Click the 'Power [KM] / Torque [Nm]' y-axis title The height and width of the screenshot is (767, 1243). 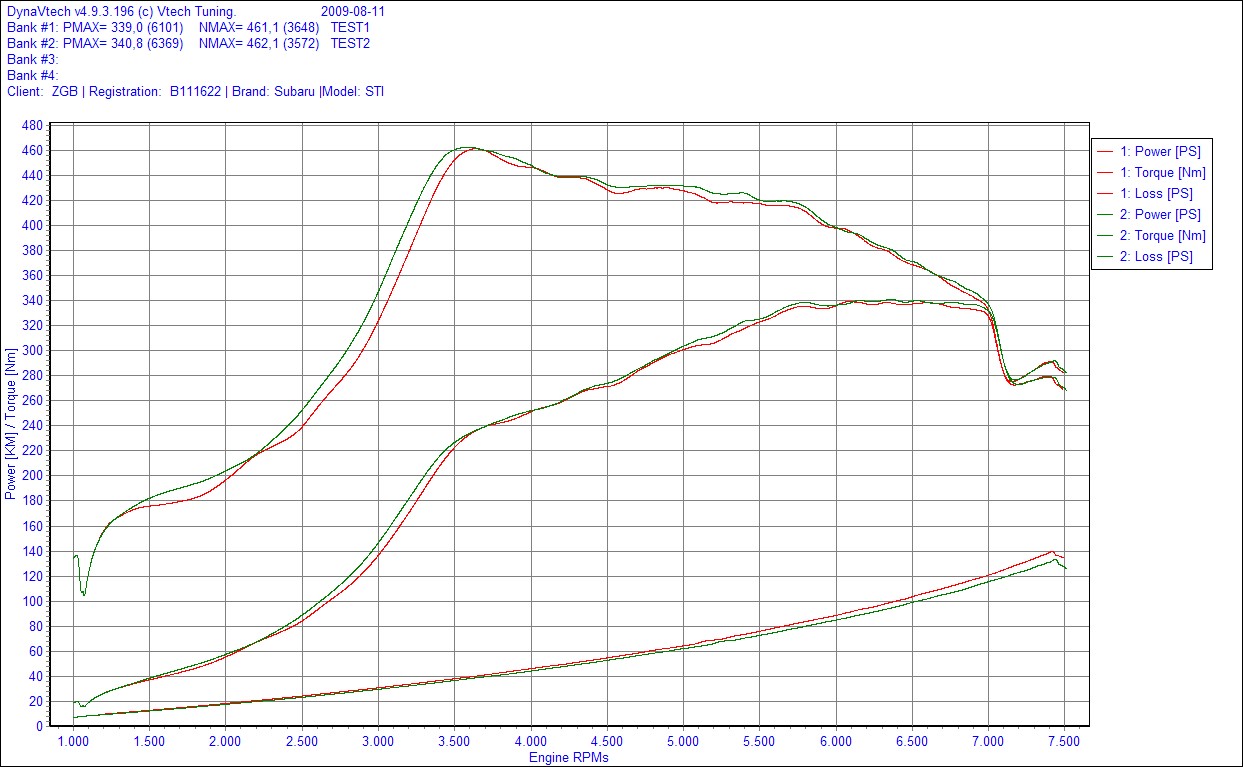coord(11,428)
